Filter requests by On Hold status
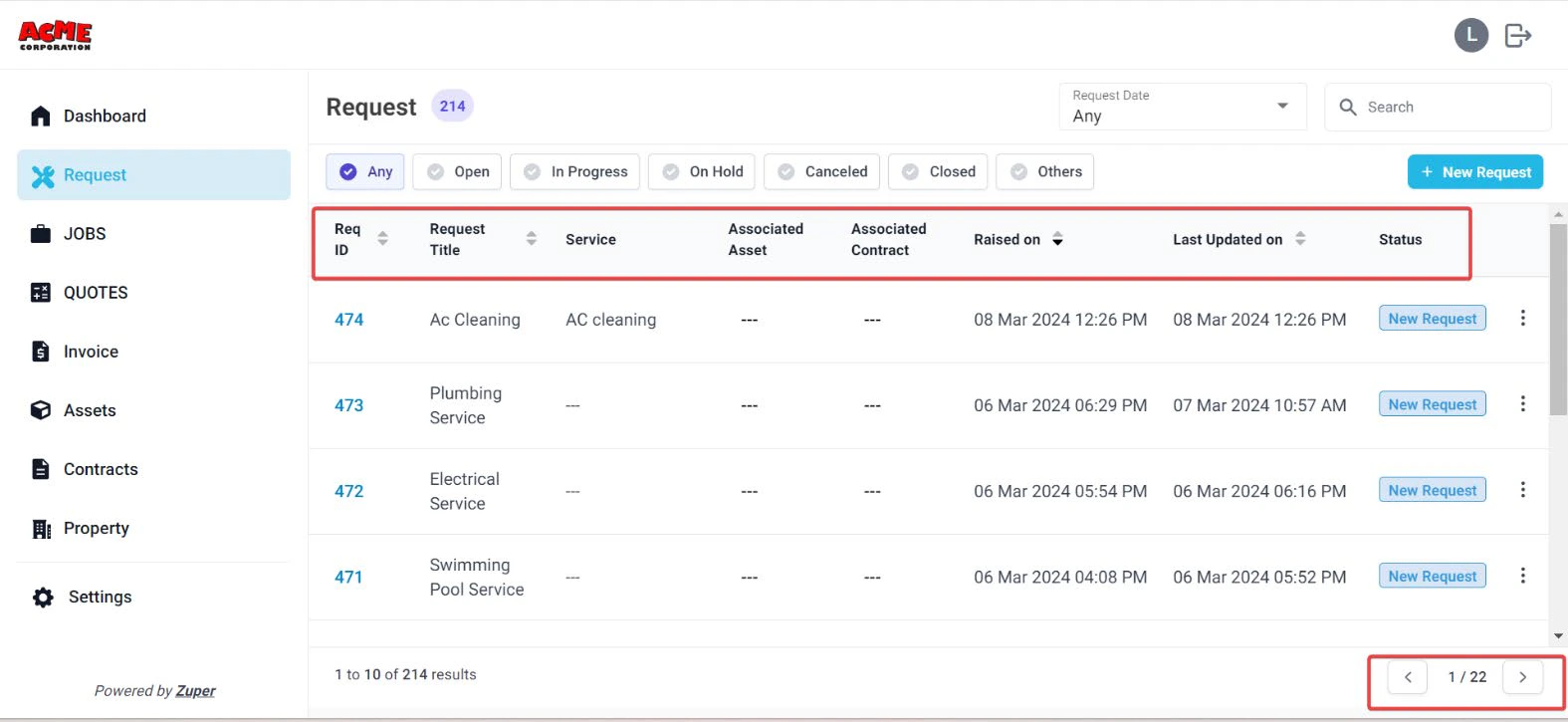1568x722 pixels. [x=703, y=171]
